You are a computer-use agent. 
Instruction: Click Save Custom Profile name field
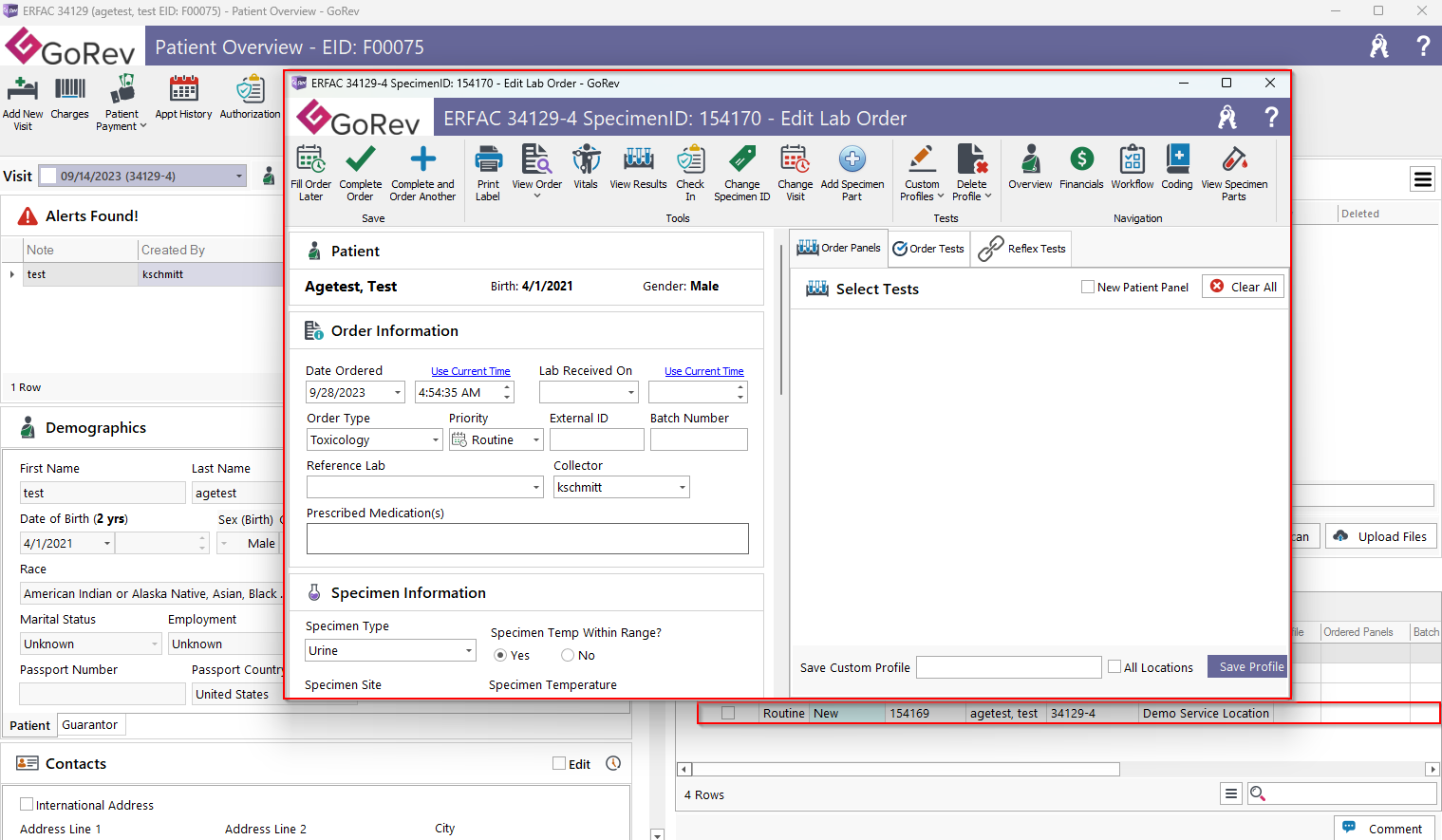click(x=1008, y=667)
